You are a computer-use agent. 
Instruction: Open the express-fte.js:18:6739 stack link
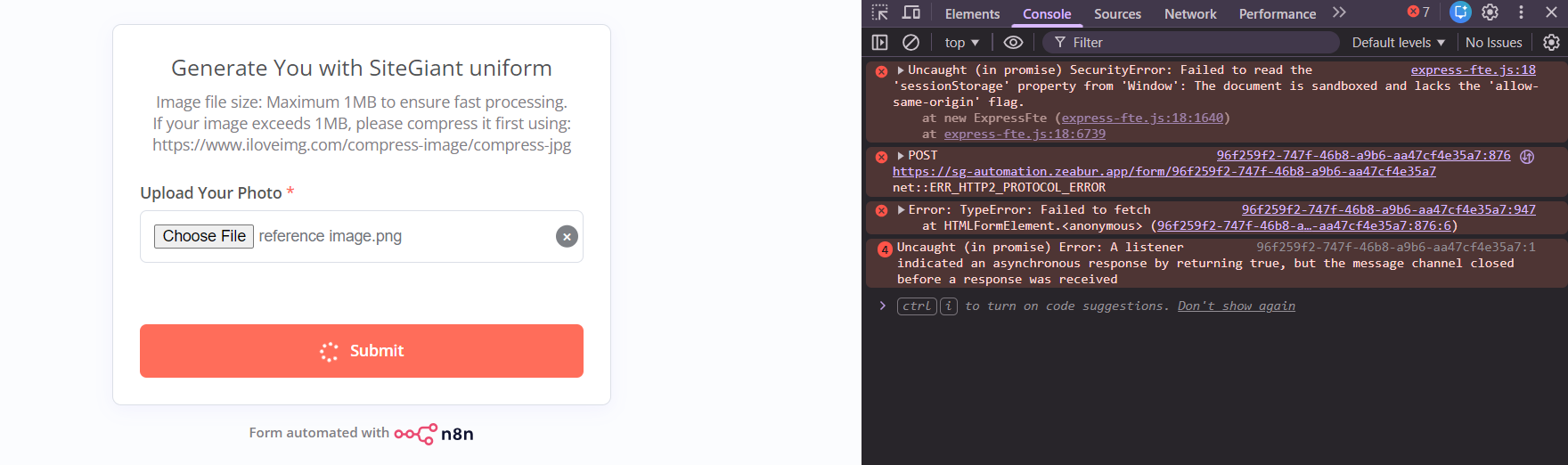tap(1025, 134)
